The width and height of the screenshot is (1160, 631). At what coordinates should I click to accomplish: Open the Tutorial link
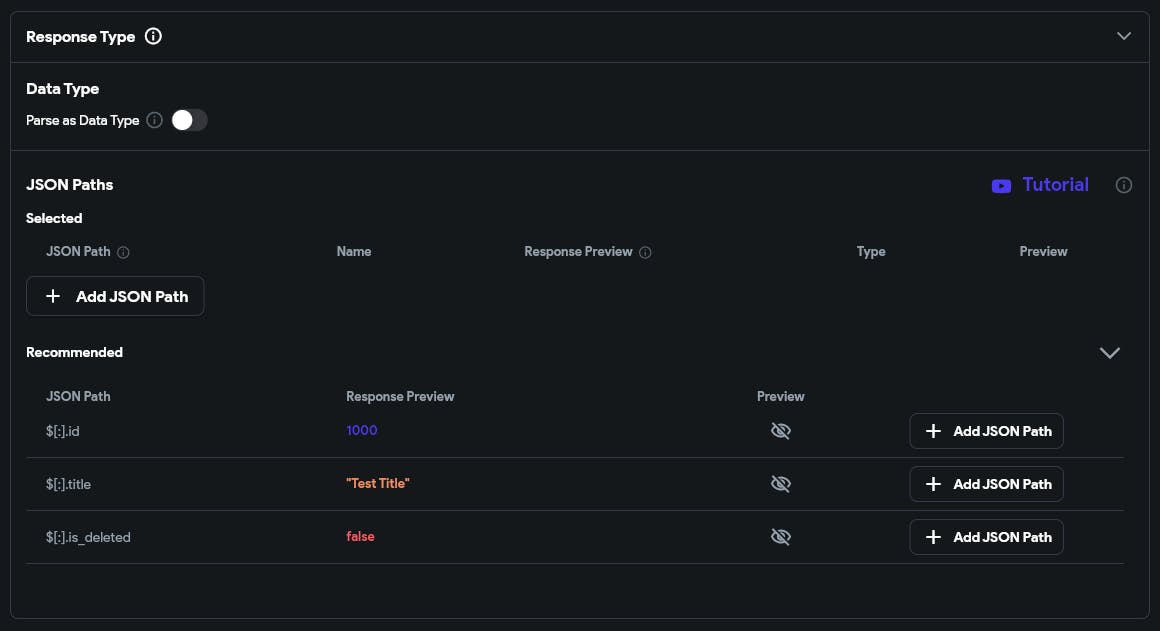1055,185
